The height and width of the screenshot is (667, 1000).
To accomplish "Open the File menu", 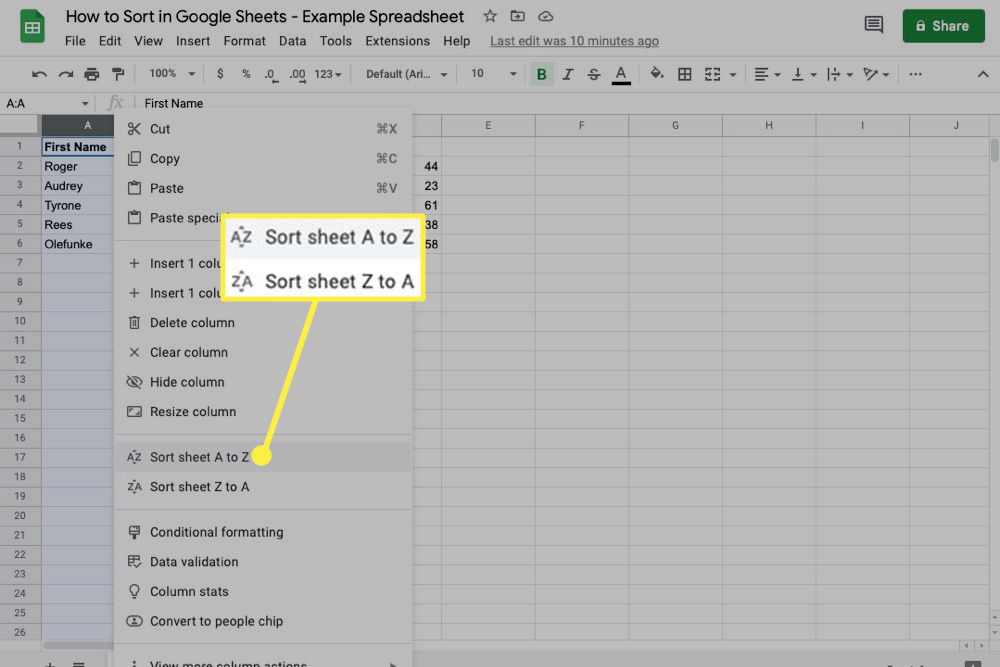I will [75, 41].
